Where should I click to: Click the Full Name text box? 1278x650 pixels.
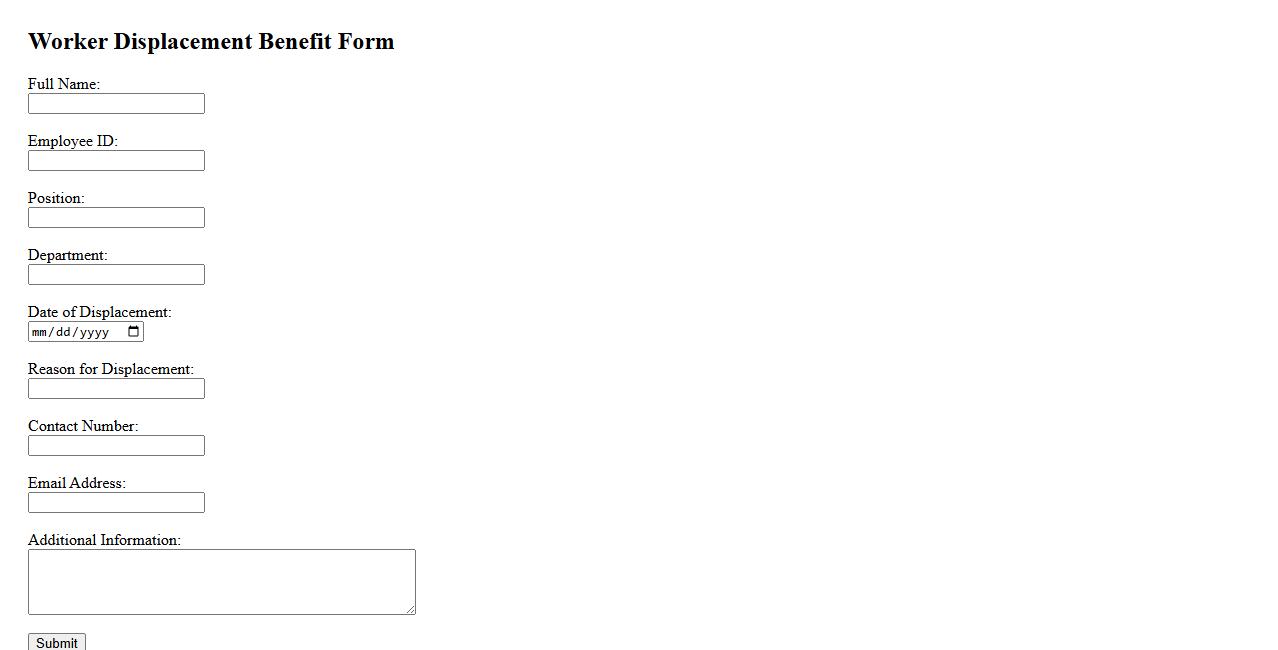click(116, 104)
